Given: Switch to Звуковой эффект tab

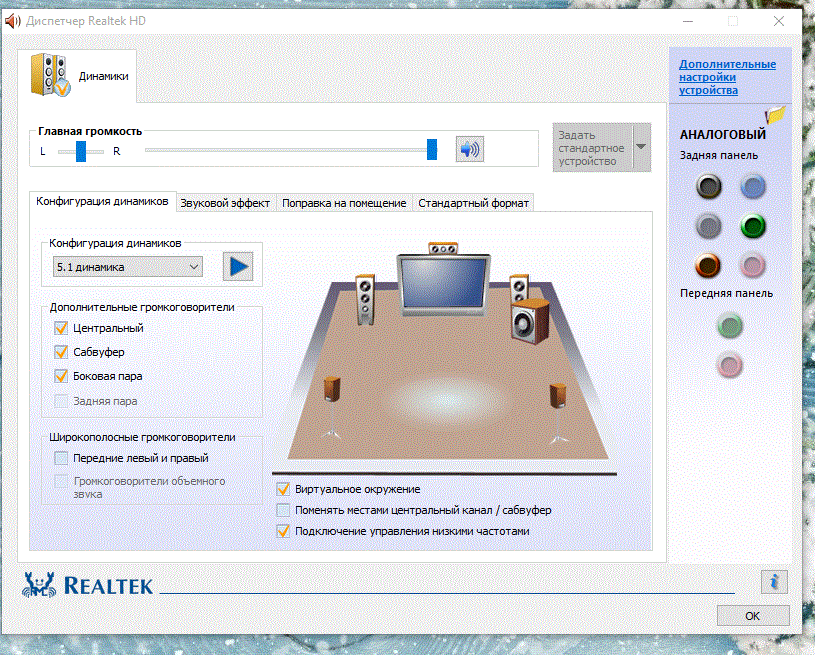Looking at the screenshot, I should tap(225, 203).
